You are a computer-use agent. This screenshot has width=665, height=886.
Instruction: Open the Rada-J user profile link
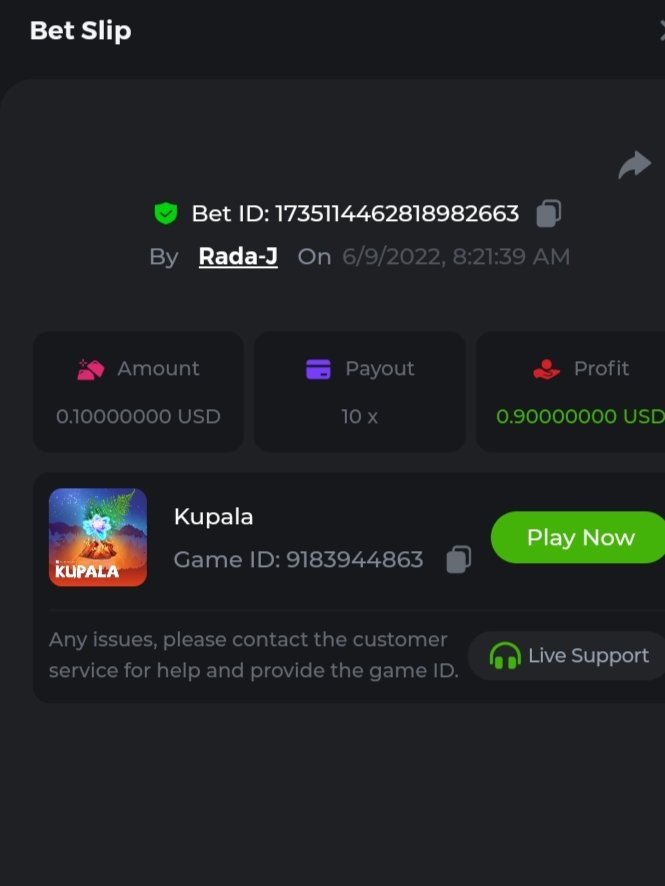coord(238,256)
